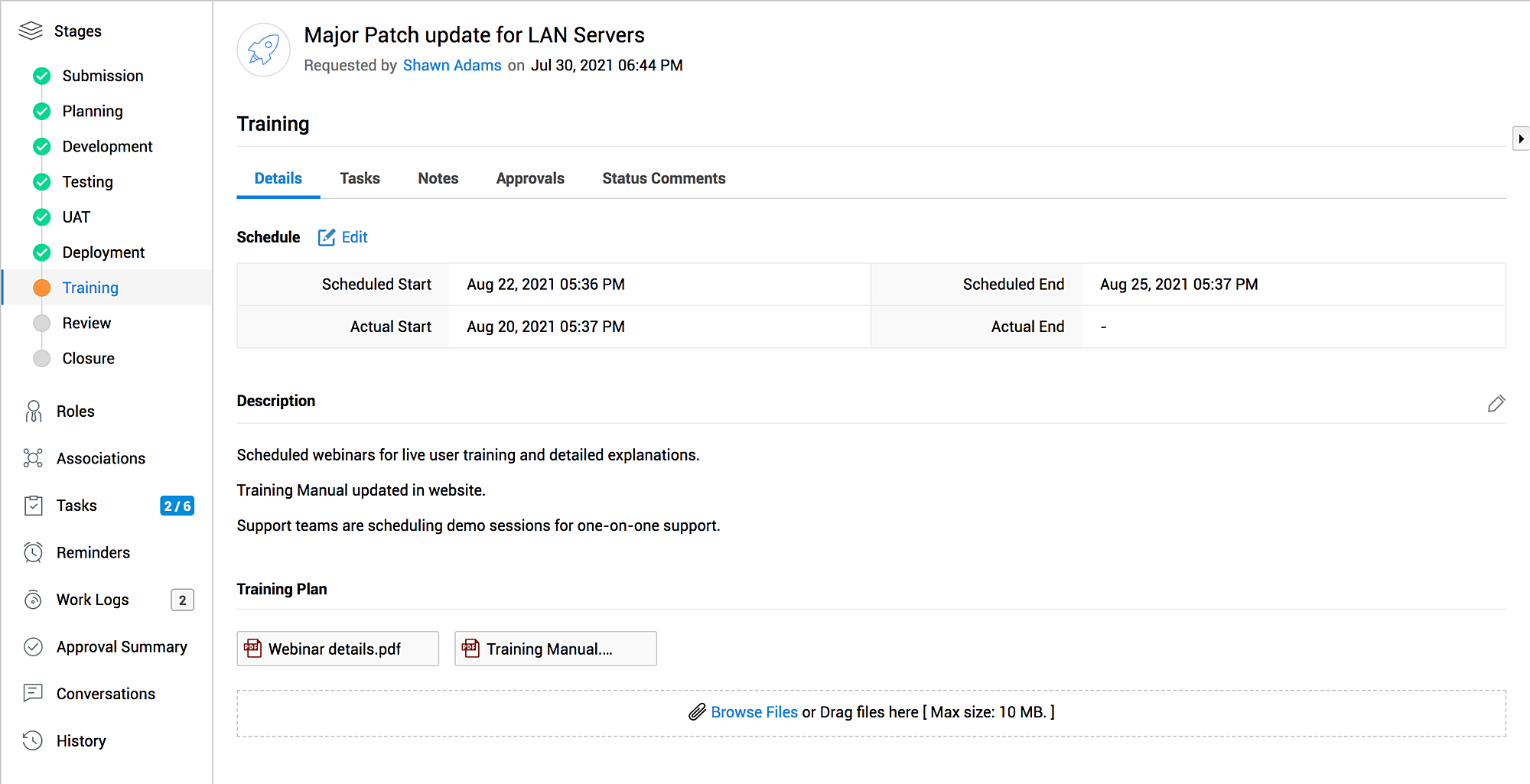Image resolution: width=1530 pixels, height=784 pixels.
Task: Go to the Testing stage
Action: pyautogui.click(x=87, y=182)
